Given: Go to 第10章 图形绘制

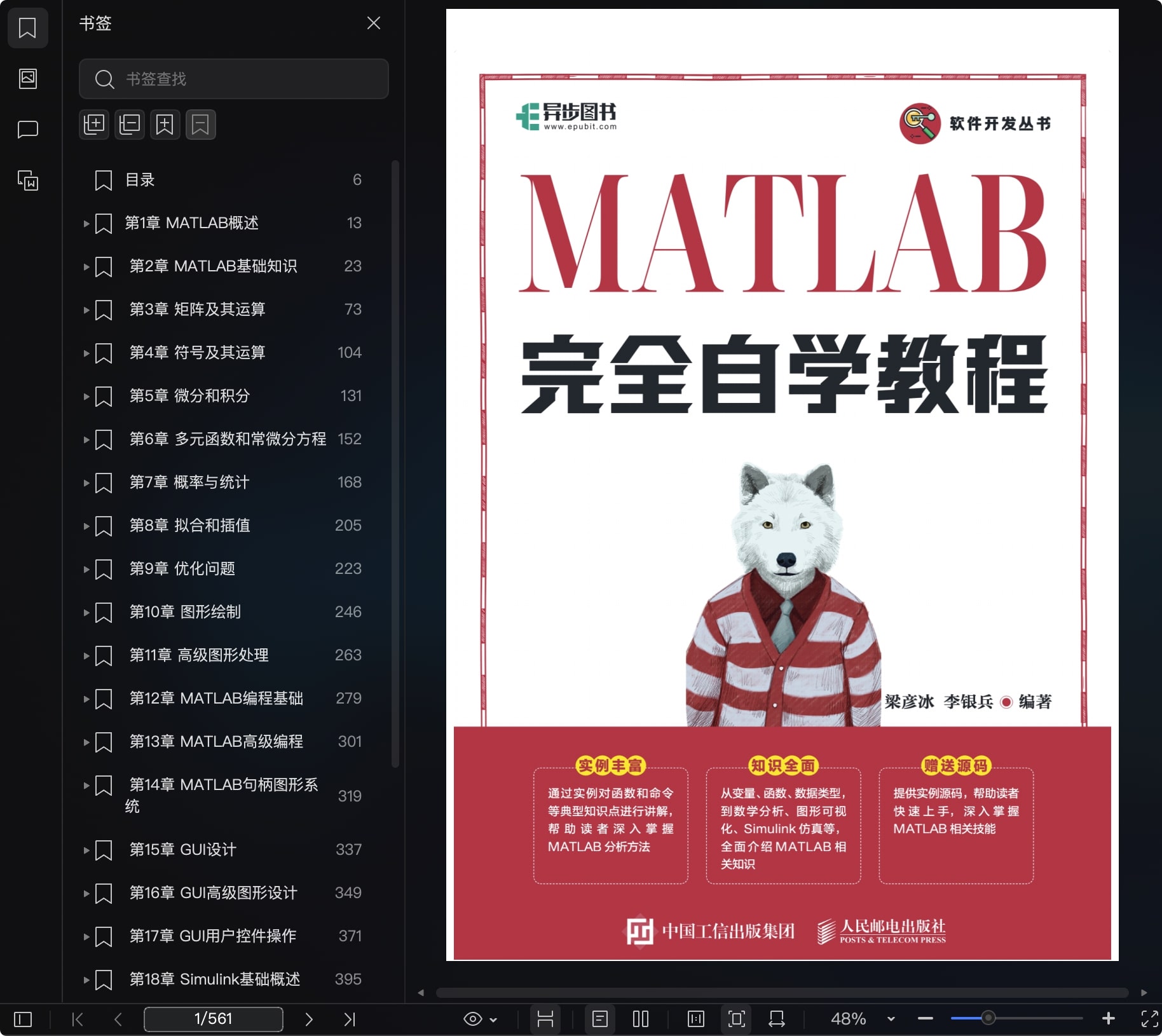Looking at the screenshot, I should [x=185, y=612].
